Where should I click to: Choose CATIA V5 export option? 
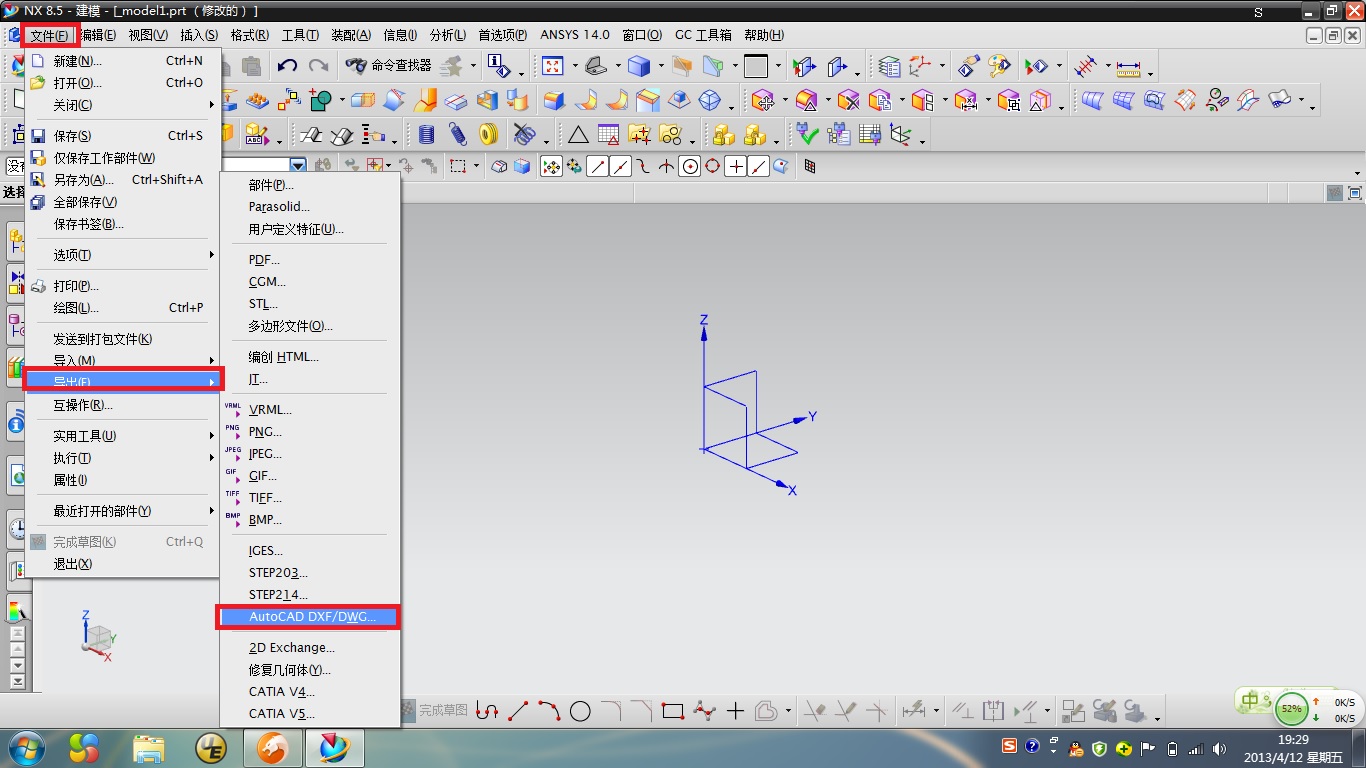[309, 714]
